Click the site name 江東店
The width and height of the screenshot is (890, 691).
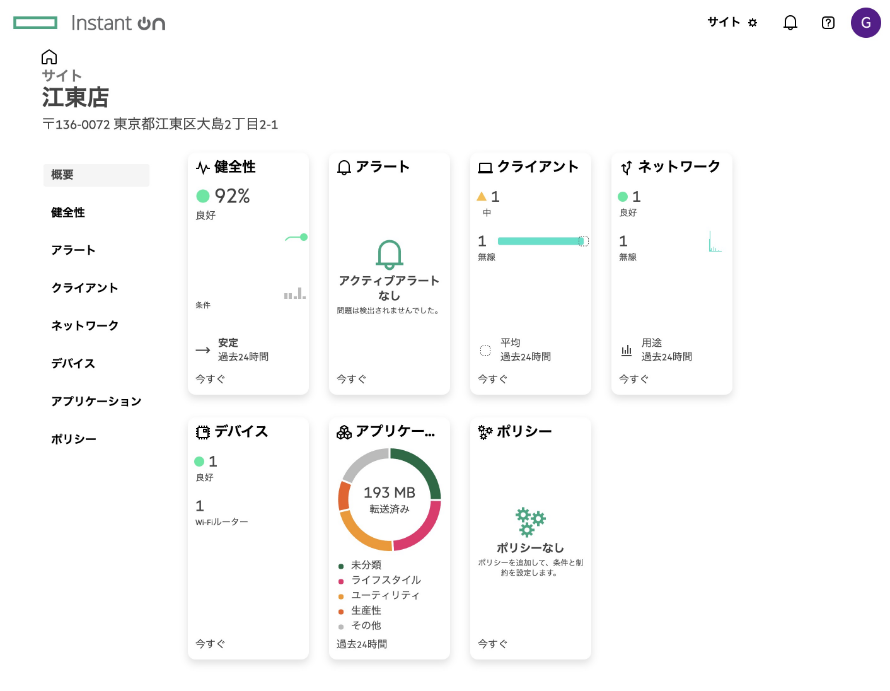pos(75,97)
